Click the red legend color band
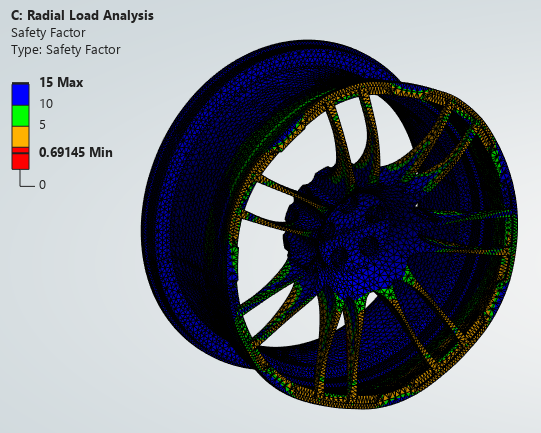 [20, 159]
